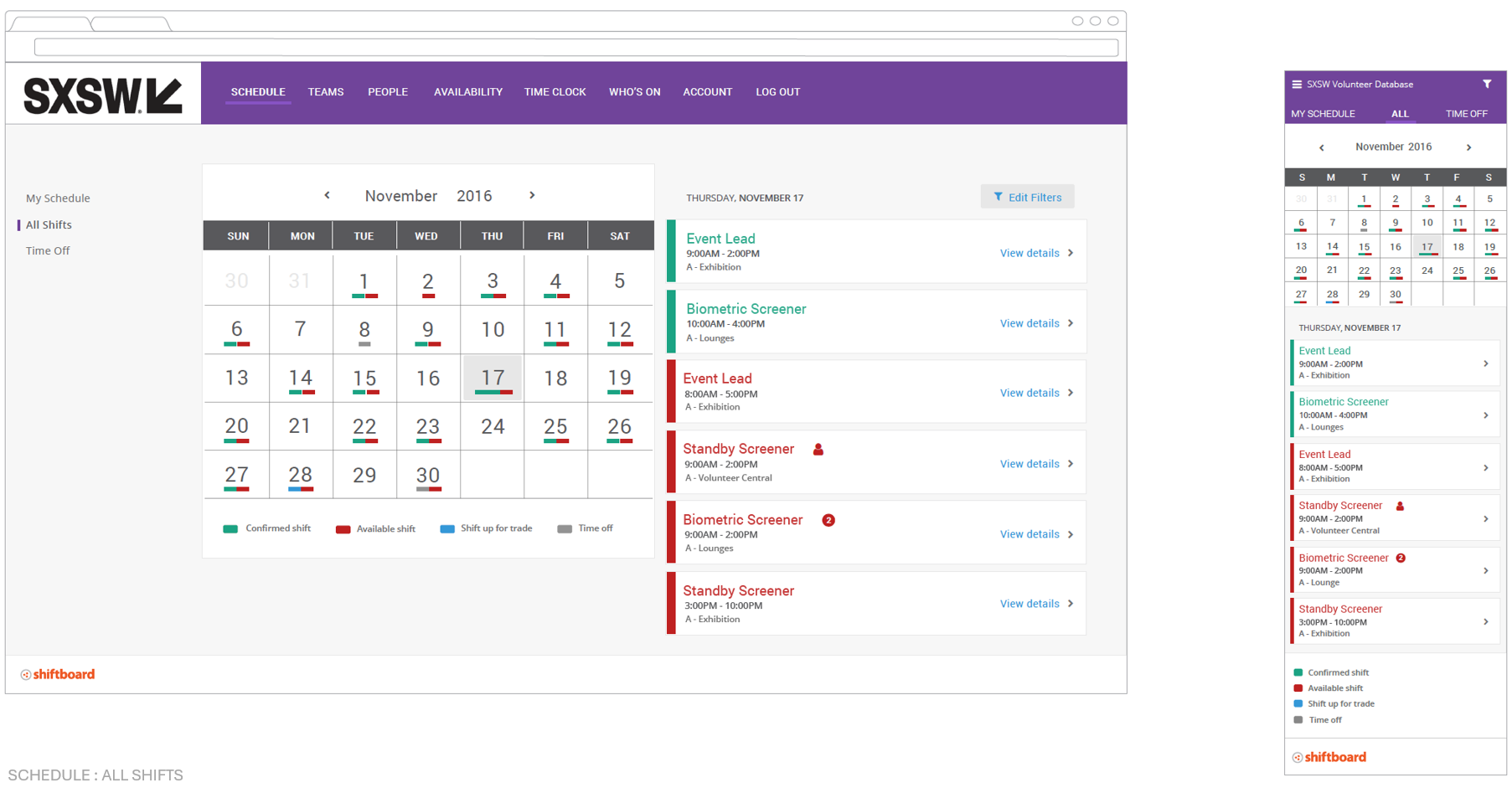Choose November 14 in the desktop calendar
1512x793 pixels.
pyautogui.click(x=301, y=378)
